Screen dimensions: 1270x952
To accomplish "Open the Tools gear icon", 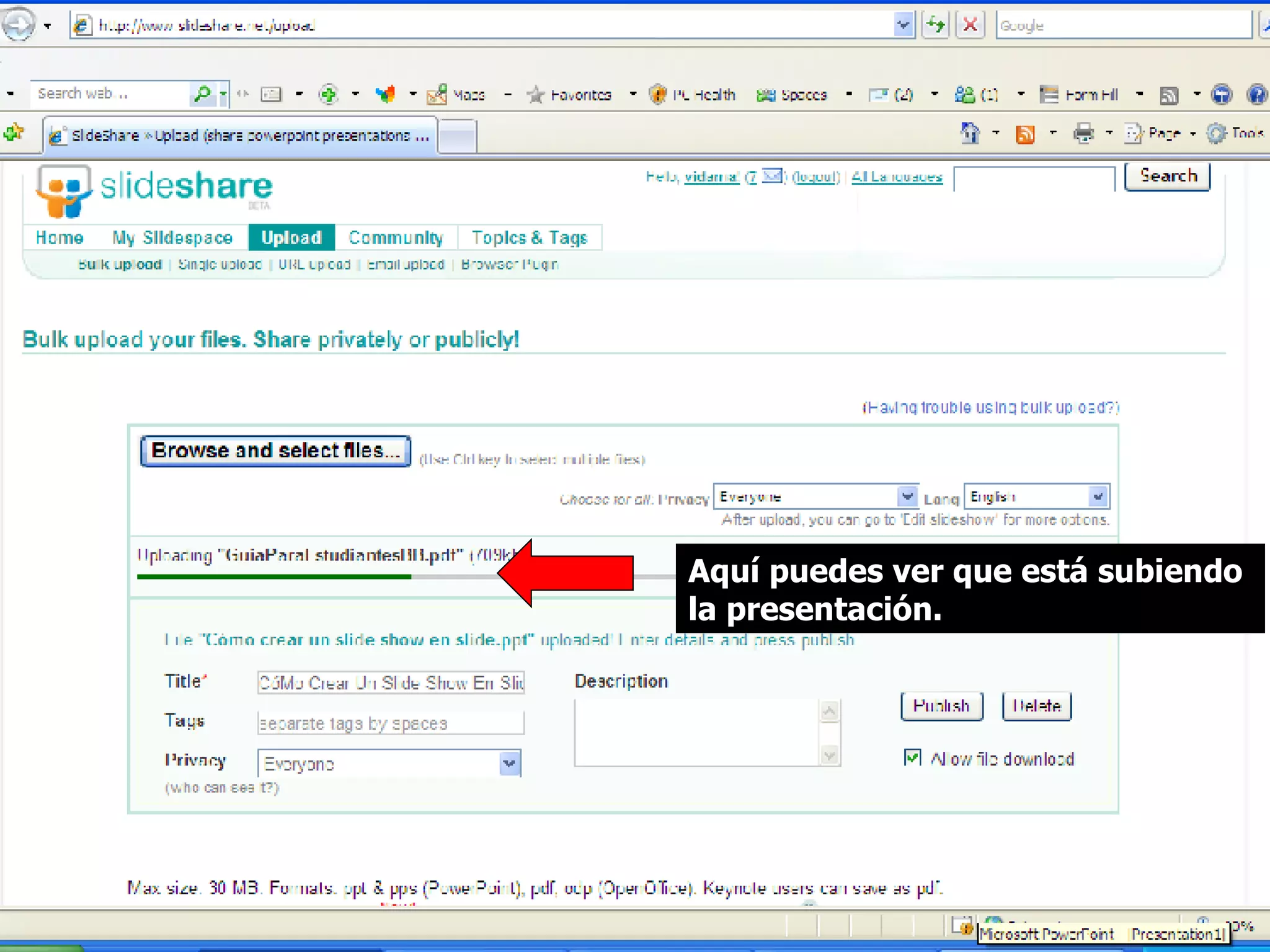I will coord(1217,133).
